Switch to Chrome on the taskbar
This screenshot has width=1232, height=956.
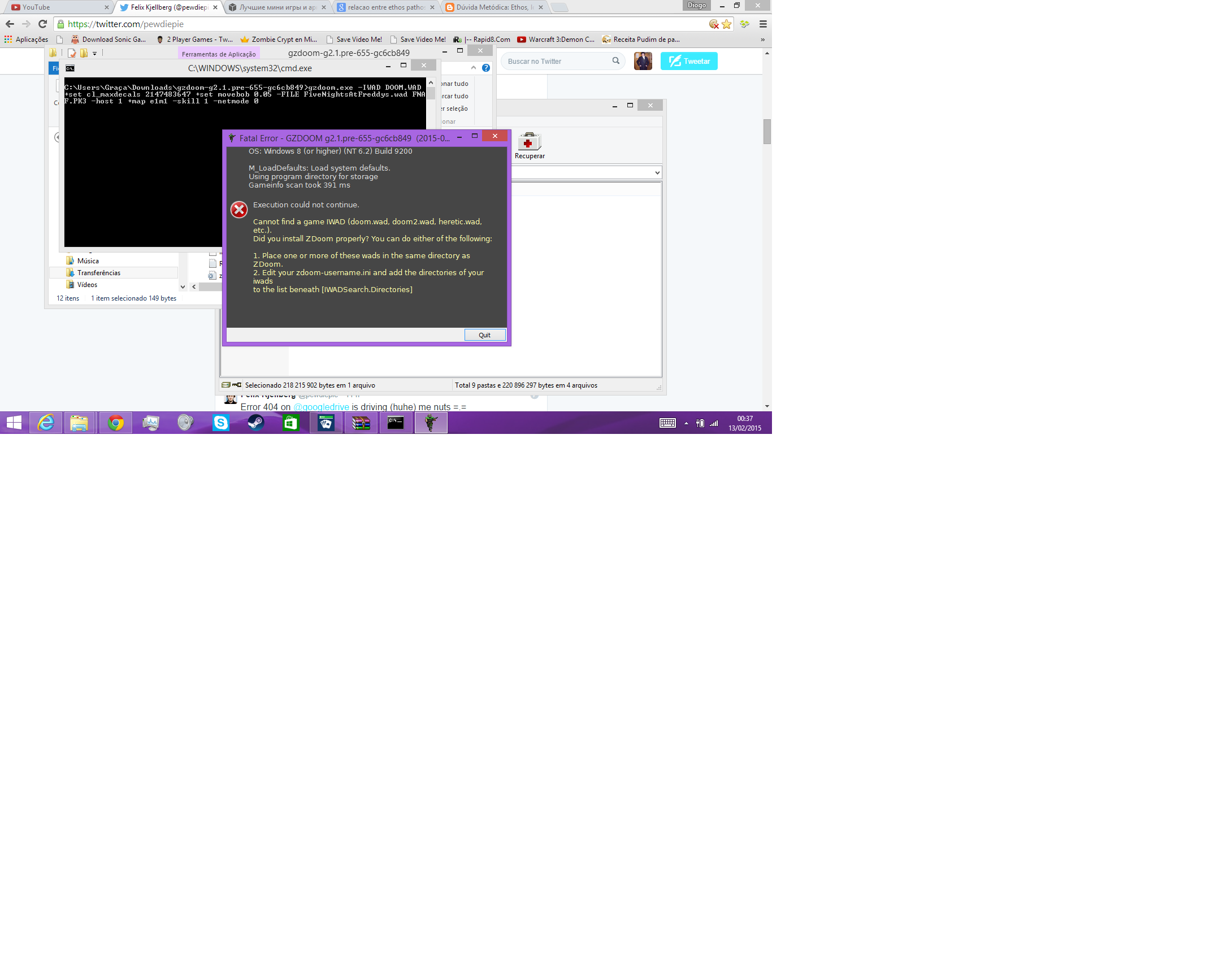116,423
